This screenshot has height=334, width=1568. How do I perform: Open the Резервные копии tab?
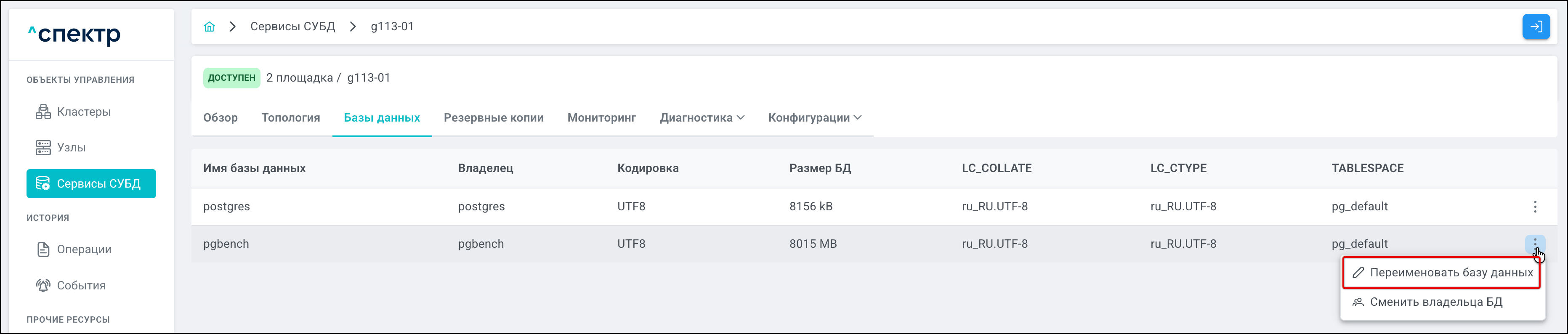point(493,118)
